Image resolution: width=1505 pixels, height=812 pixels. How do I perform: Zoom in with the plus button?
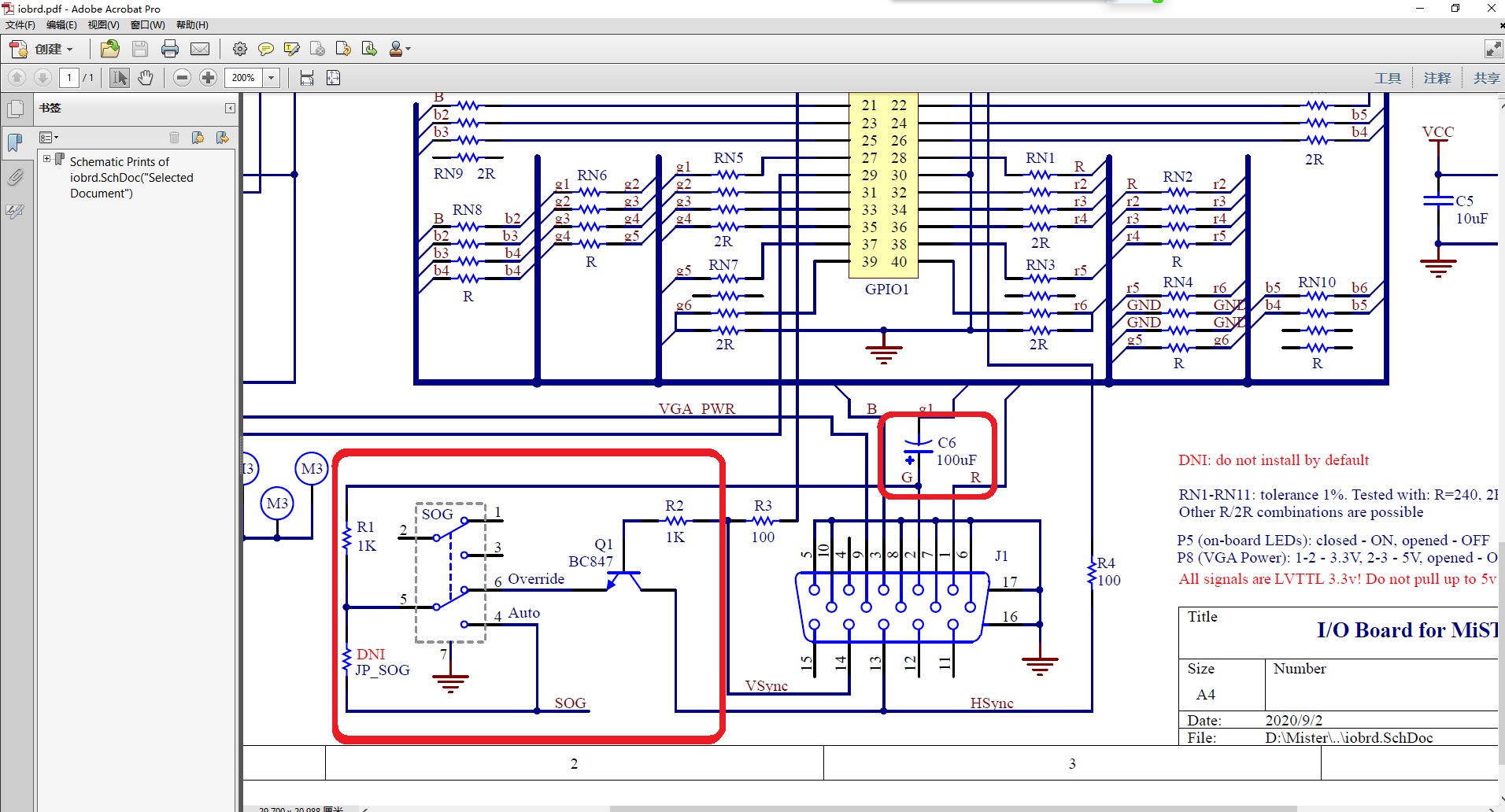point(209,77)
